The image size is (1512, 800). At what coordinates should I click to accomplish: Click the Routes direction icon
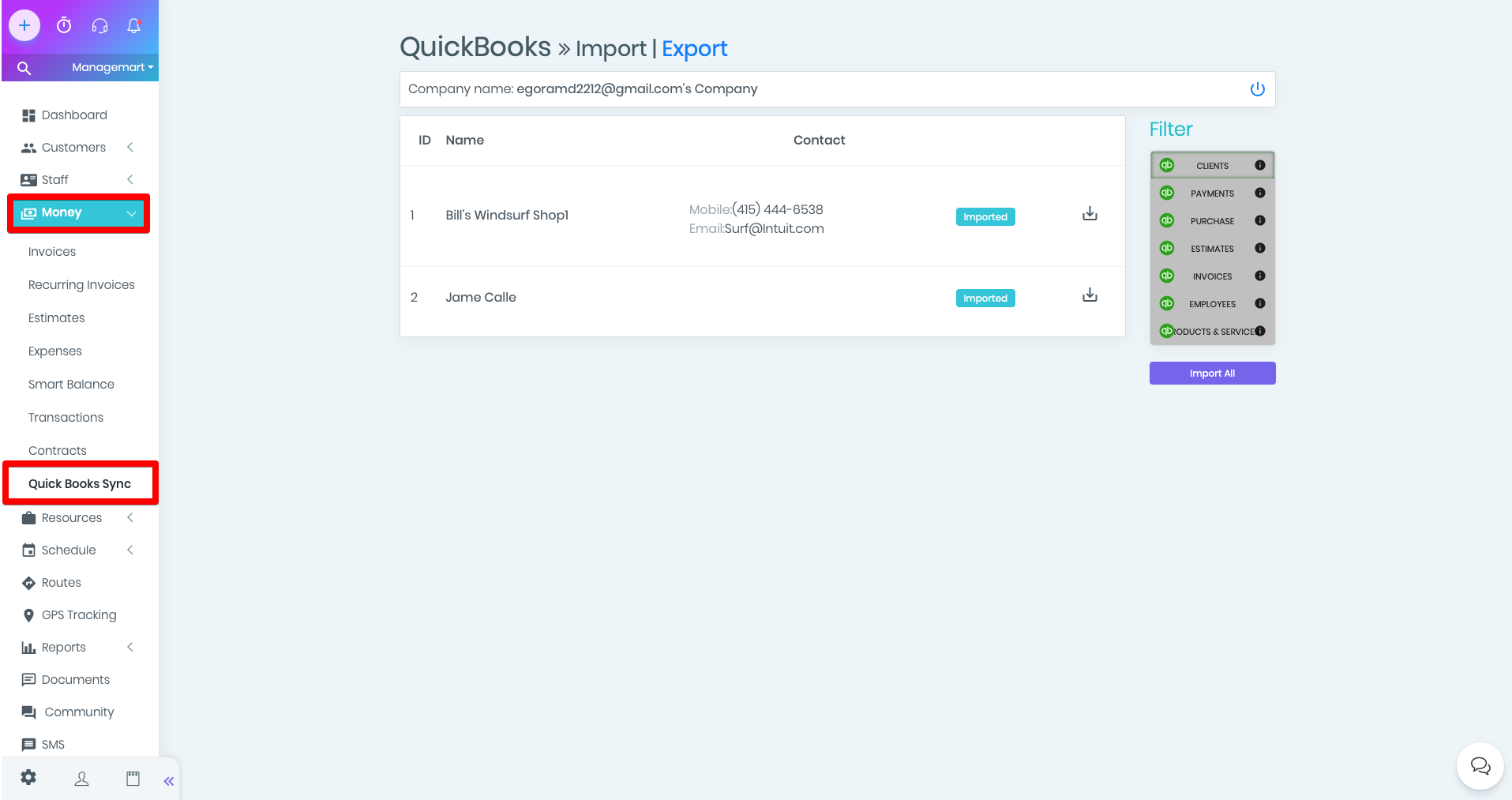tap(29, 583)
